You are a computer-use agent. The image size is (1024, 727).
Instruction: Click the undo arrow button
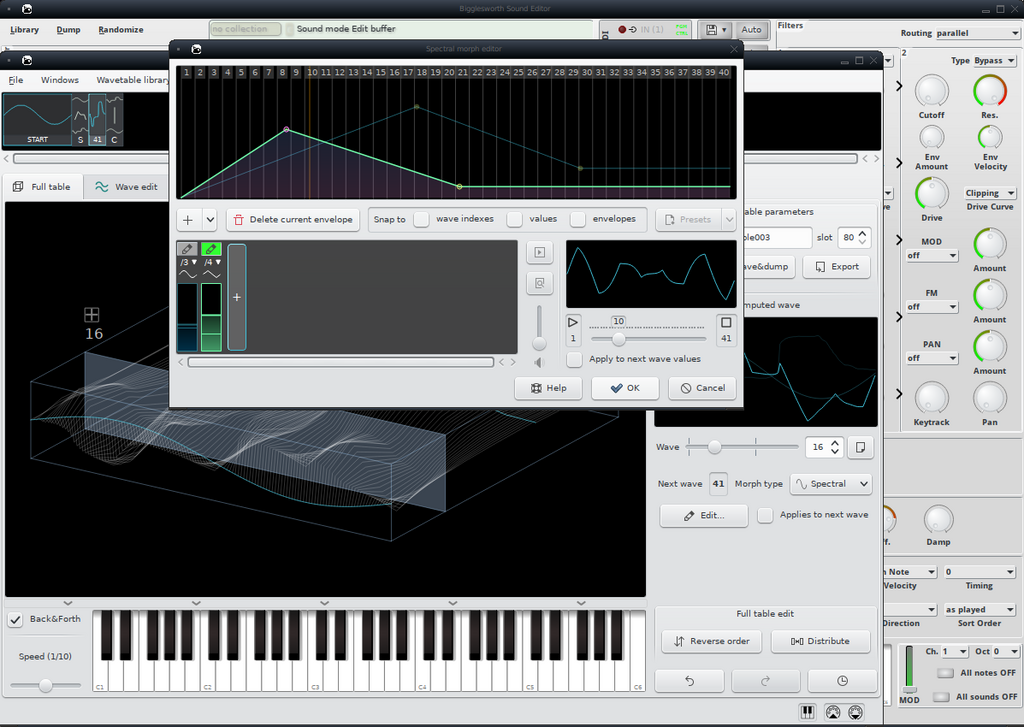689,681
